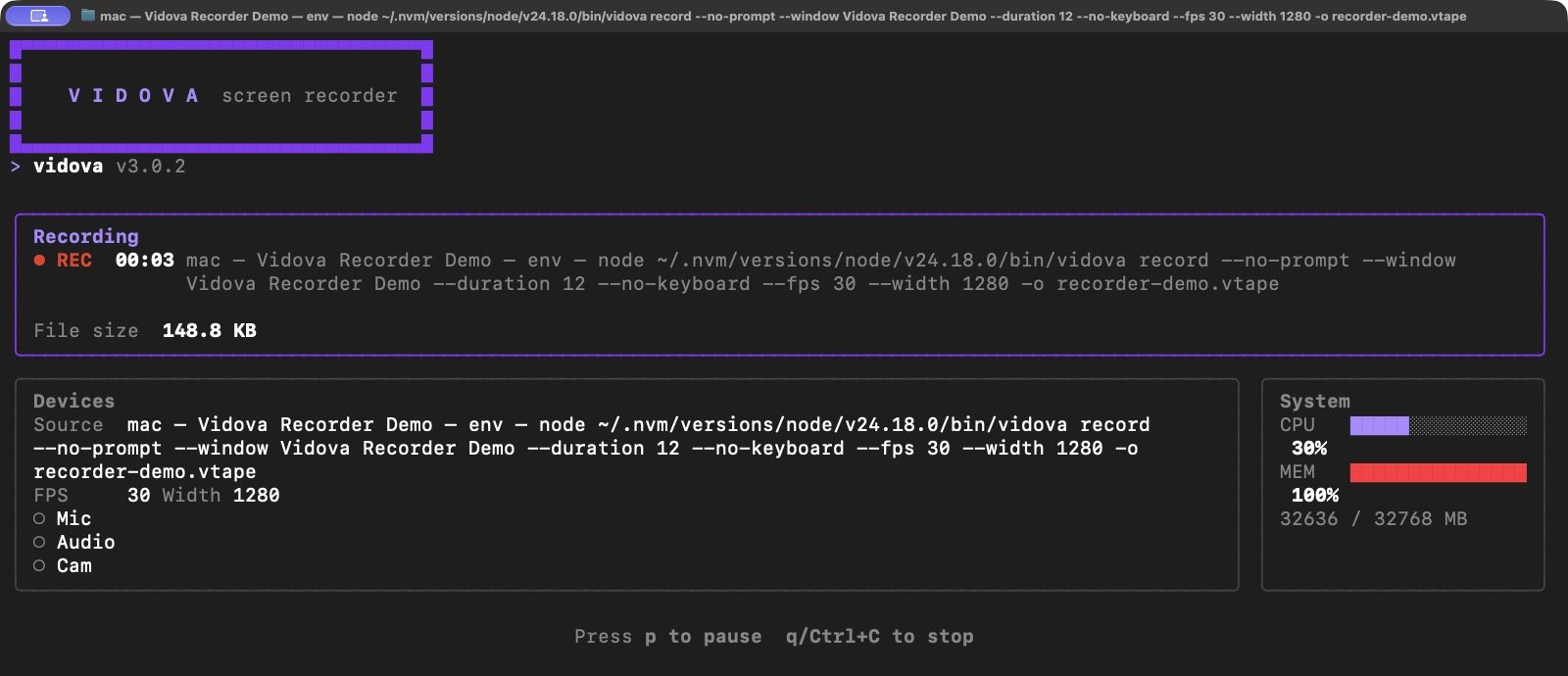Click the elapsed timer 00:03
1568x676 pixels.
145,261
